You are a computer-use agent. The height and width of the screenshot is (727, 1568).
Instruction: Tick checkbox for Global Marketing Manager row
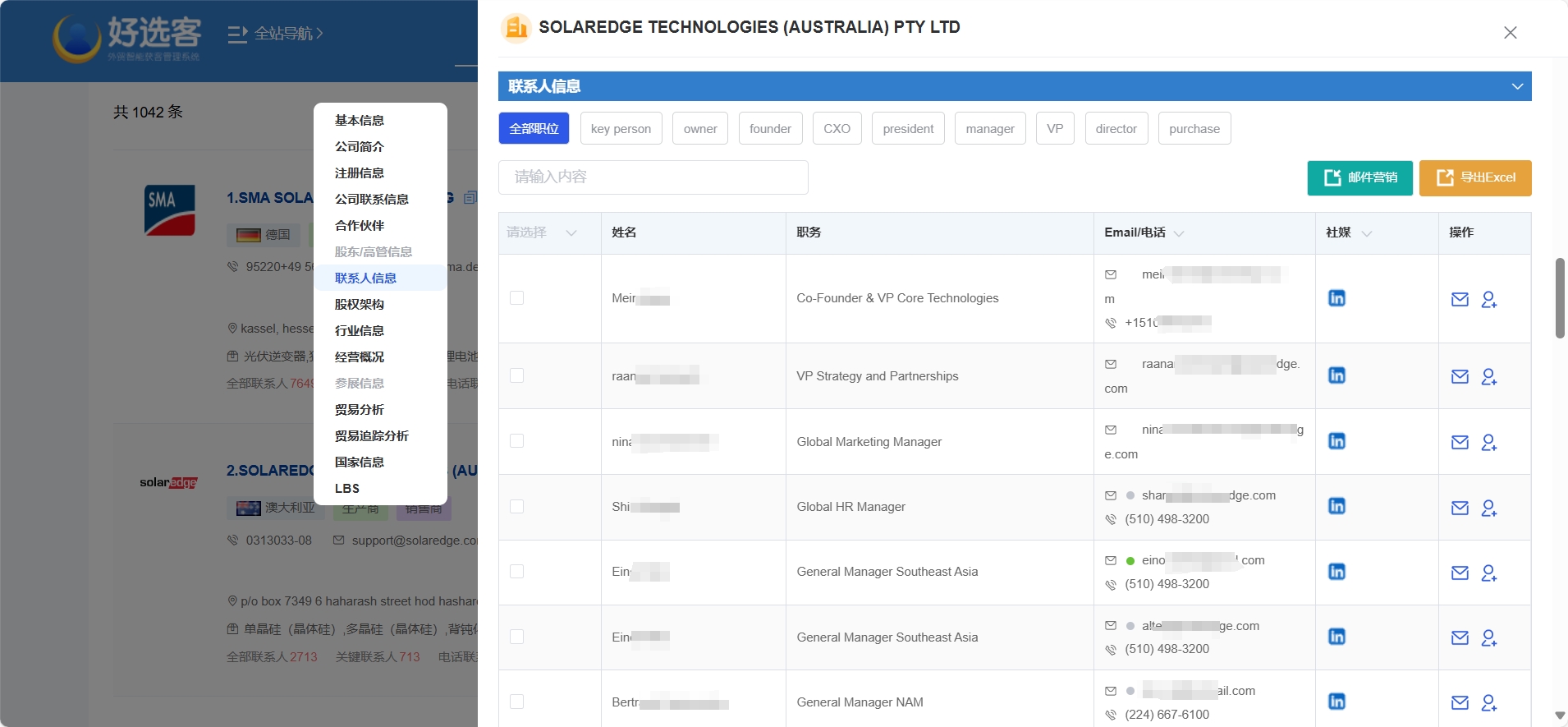pos(516,441)
